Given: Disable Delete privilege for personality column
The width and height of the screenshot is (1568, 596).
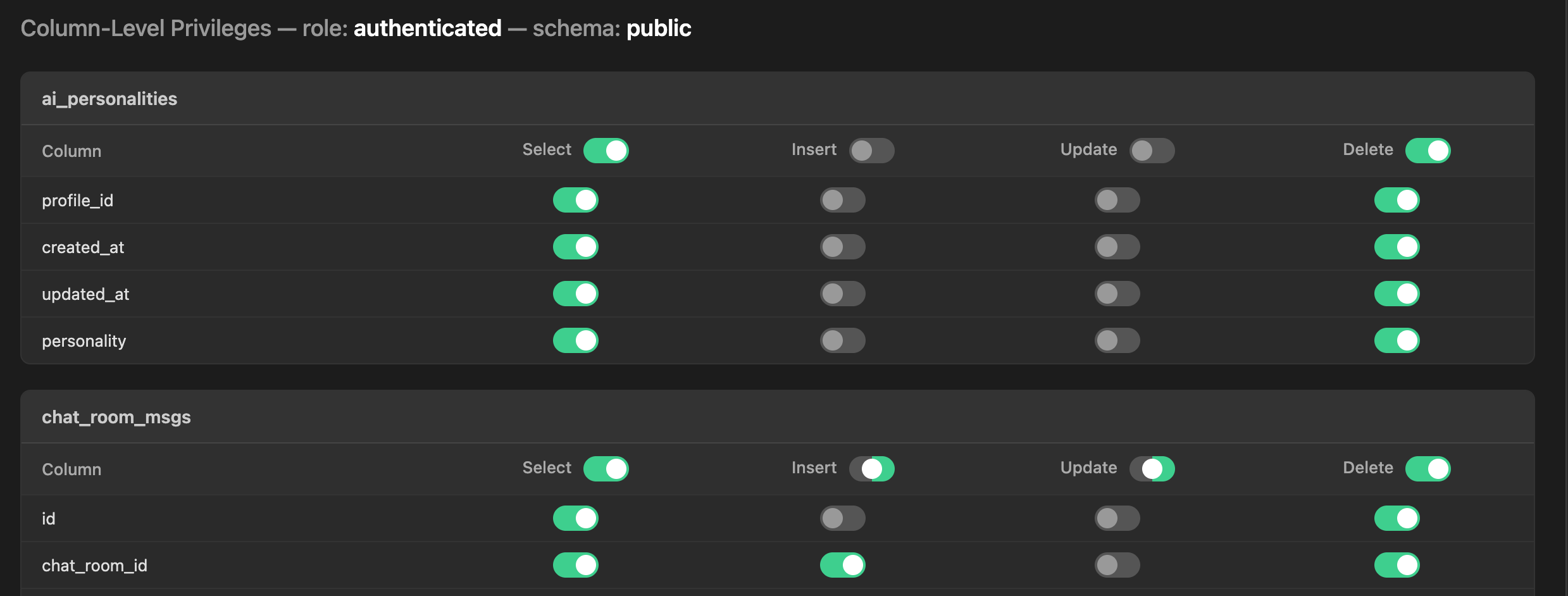Looking at the screenshot, I should tap(1397, 340).
